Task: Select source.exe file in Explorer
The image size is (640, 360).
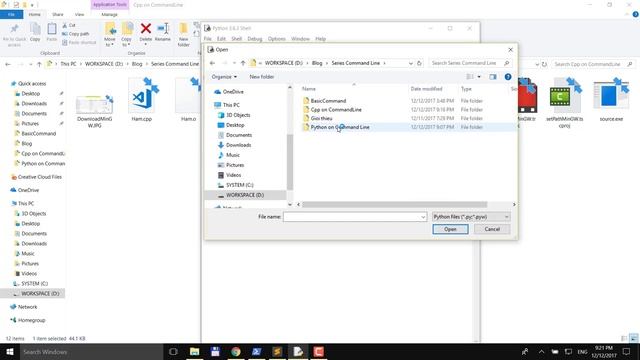Action: click(x=611, y=100)
